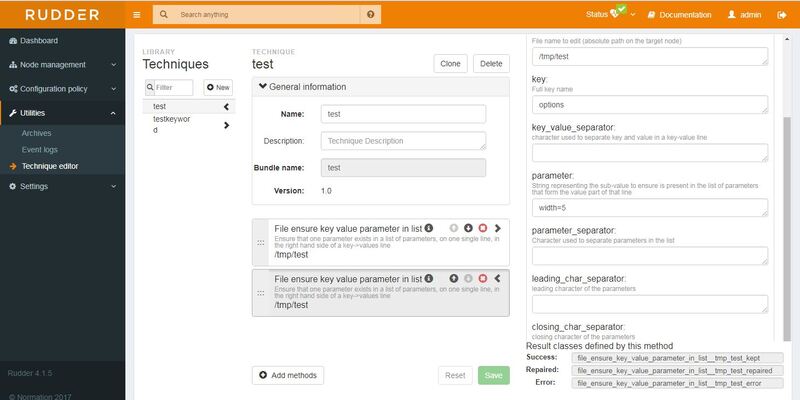800x400 pixels.
Task: Clone the test technique
Action: pyautogui.click(x=450, y=64)
